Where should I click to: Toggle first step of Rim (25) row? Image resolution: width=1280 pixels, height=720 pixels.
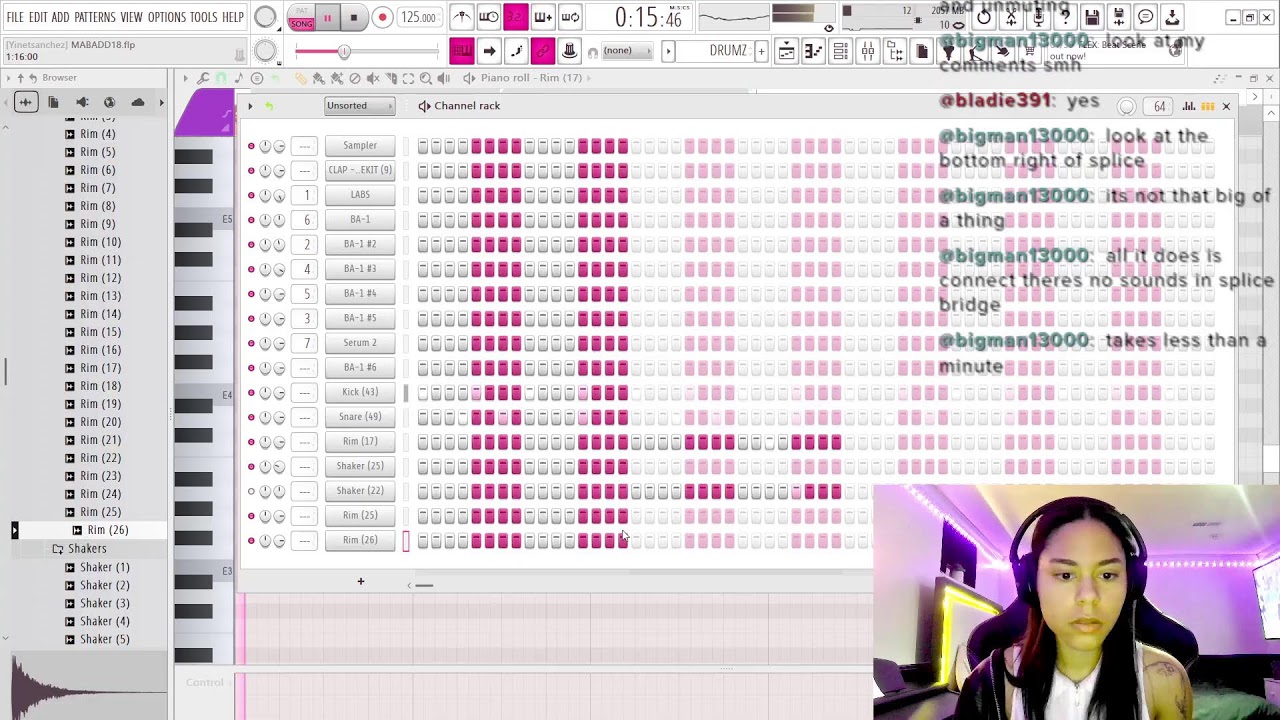(423, 516)
